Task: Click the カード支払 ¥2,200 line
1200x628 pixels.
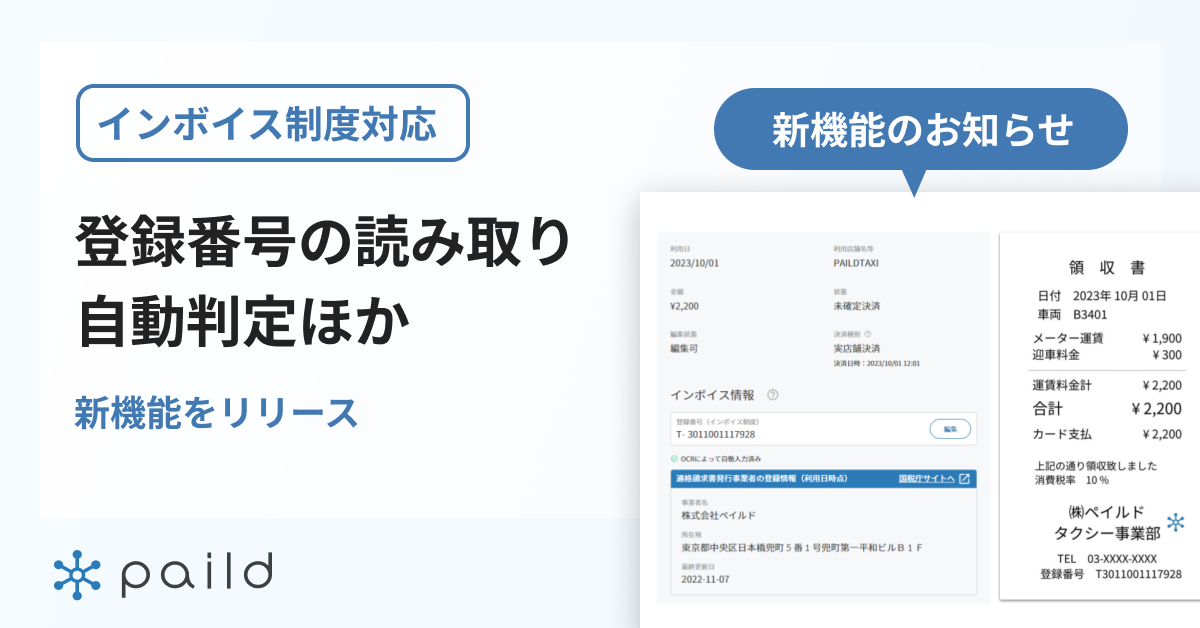Action: point(1107,434)
